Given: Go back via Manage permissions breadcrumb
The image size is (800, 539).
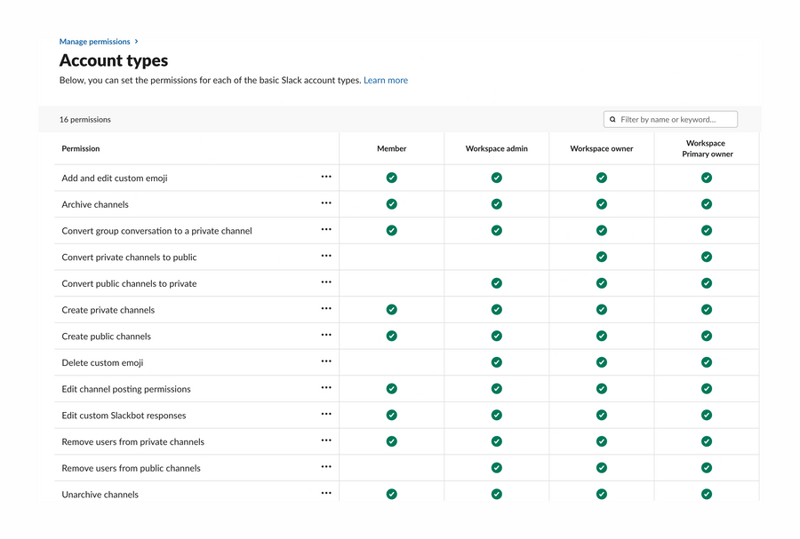Looking at the screenshot, I should click(x=94, y=41).
